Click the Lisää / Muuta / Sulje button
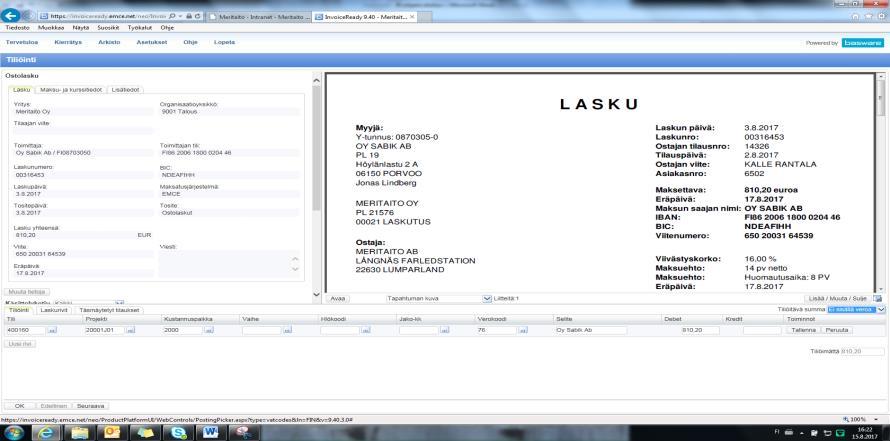890x441 pixels. (838, 299)
